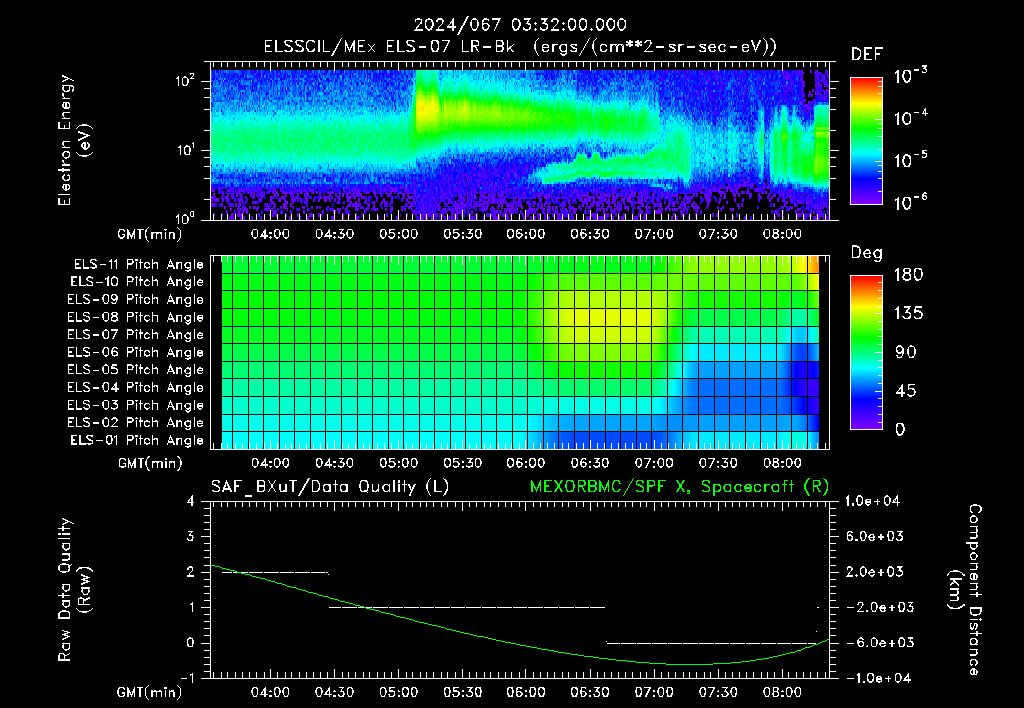
Task: Click the orange cell in the ELS-11 row
Action: 814,265
